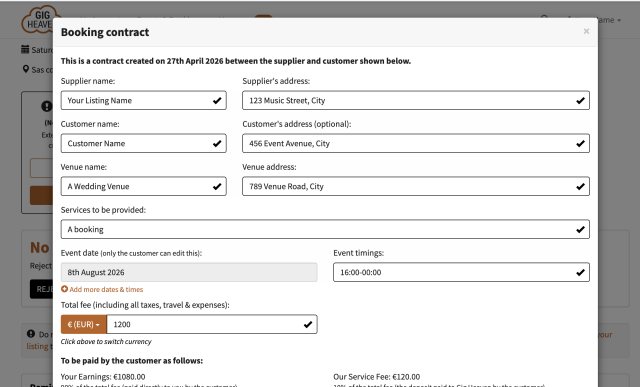This screenshot has height=387, width=640.
Task: Click the Gig Heaven logo behind dialog
Action: [38, 19]
